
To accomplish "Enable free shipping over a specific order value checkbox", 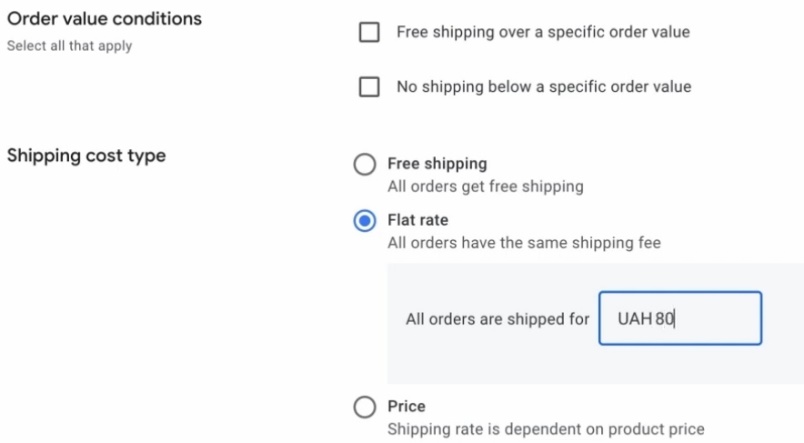I will (369, 32).
